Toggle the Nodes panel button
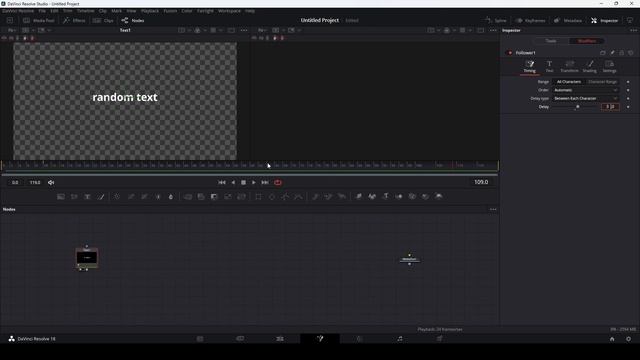Viewport: 640px width, 360px height. (x=133, y=20)
